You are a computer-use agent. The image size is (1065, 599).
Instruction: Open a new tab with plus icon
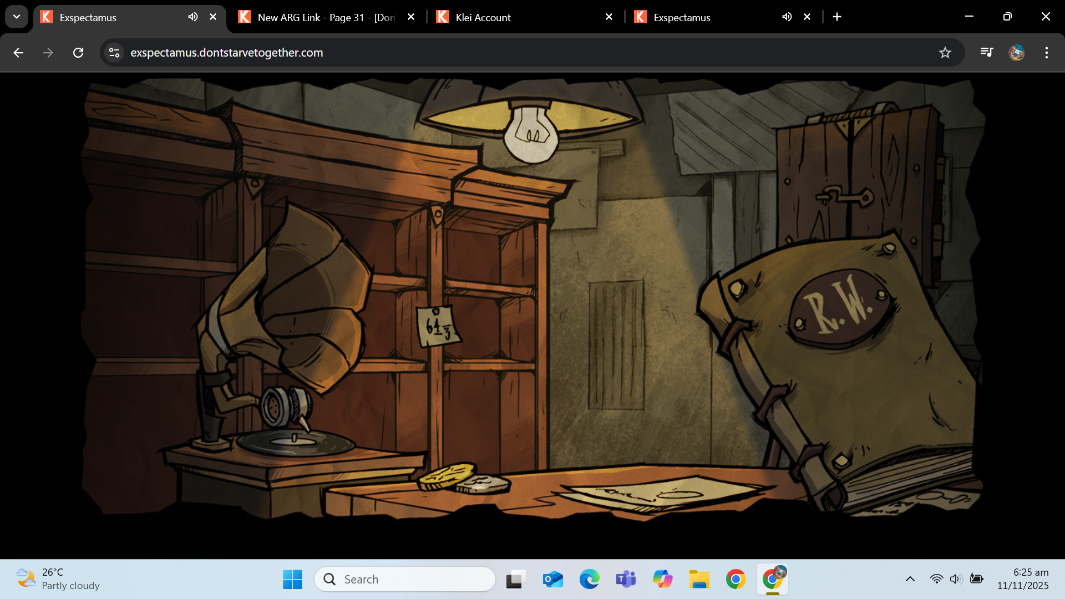(837, 17)
